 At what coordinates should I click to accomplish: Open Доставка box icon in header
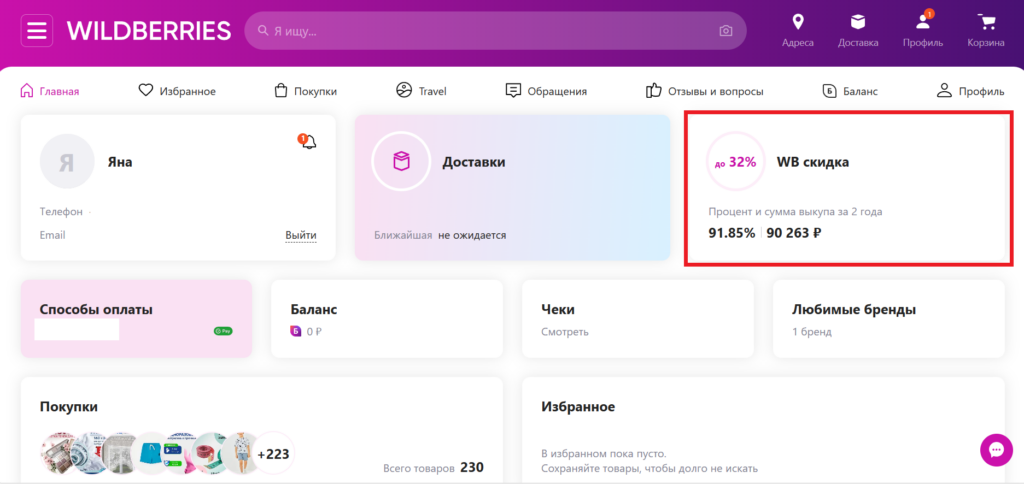coord(857,23)
